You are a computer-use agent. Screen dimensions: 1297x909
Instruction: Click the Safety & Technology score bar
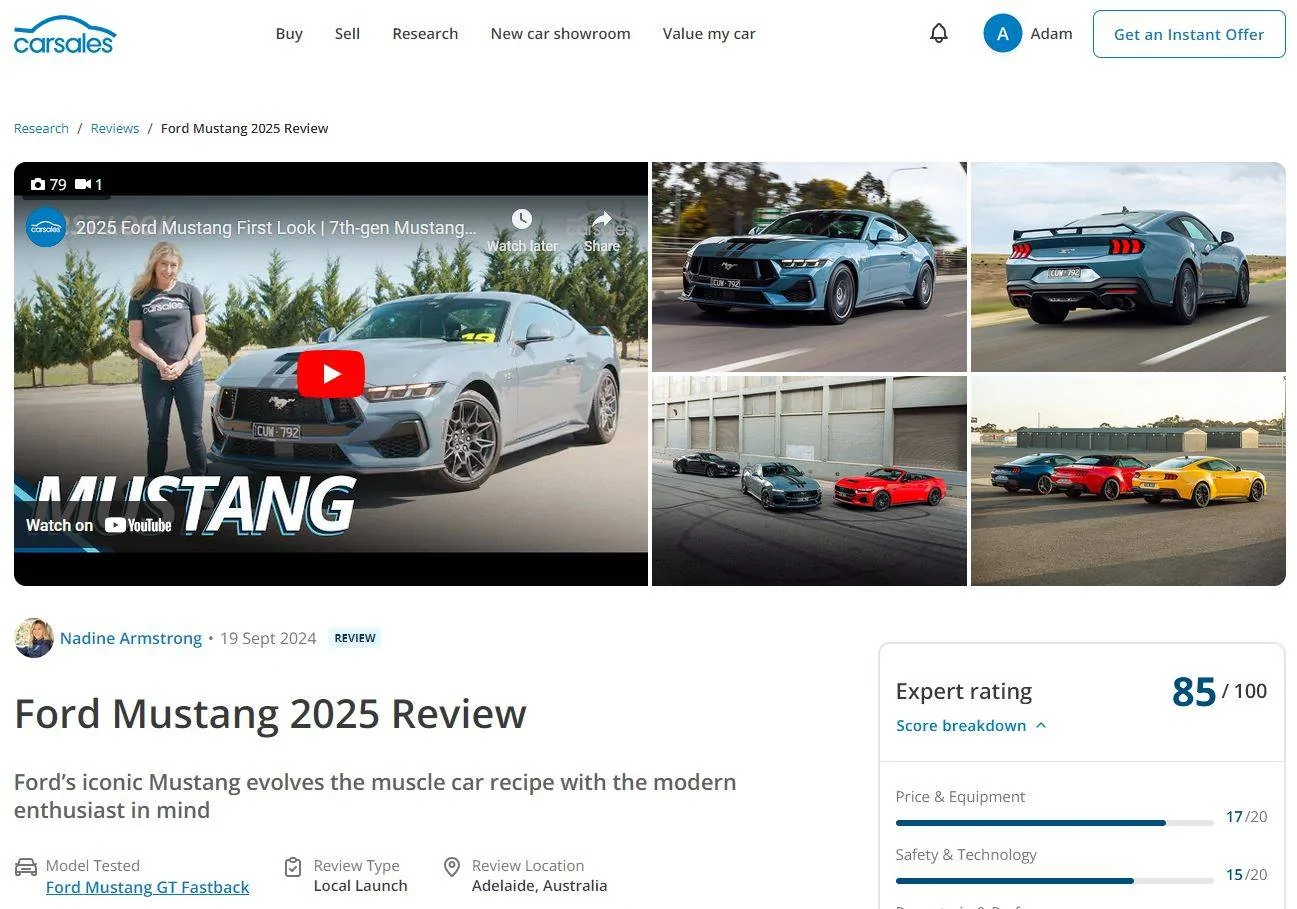click(x=1055, y=881)
